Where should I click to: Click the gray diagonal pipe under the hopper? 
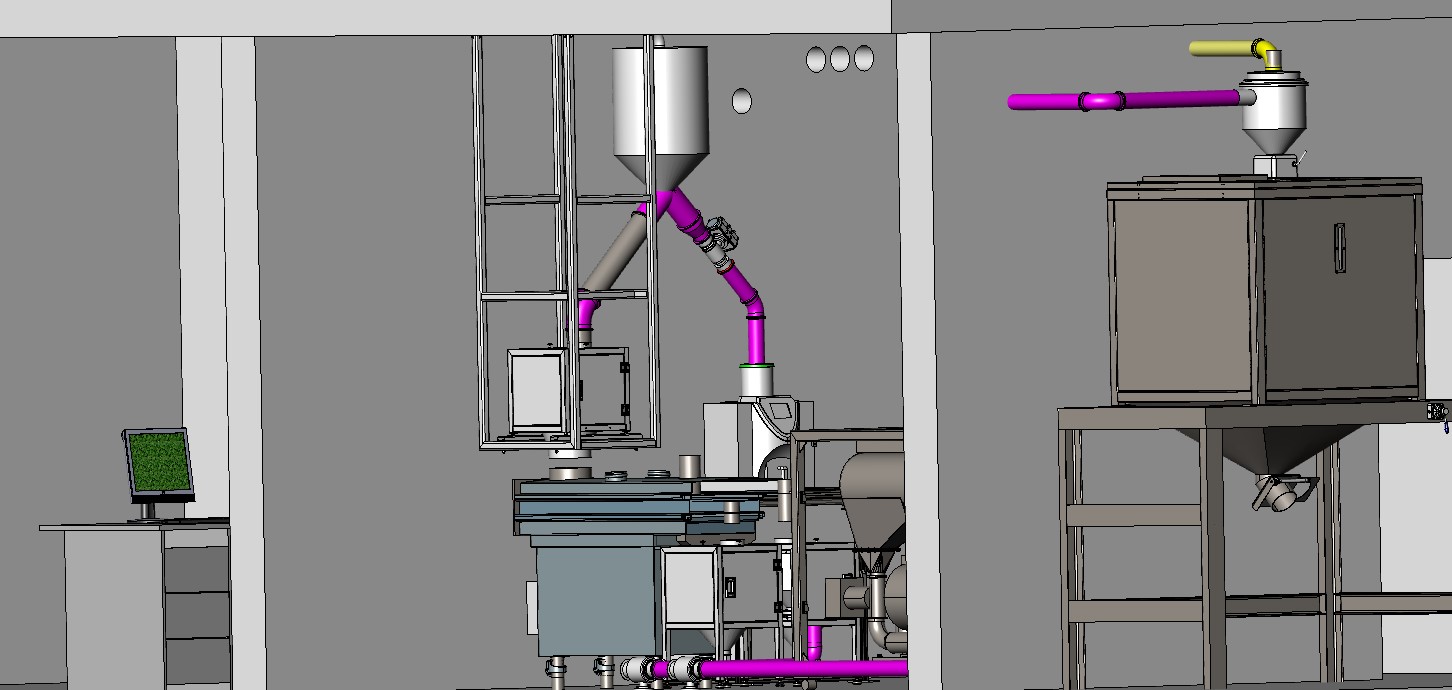pyautogui.click(x=615, y=250)
